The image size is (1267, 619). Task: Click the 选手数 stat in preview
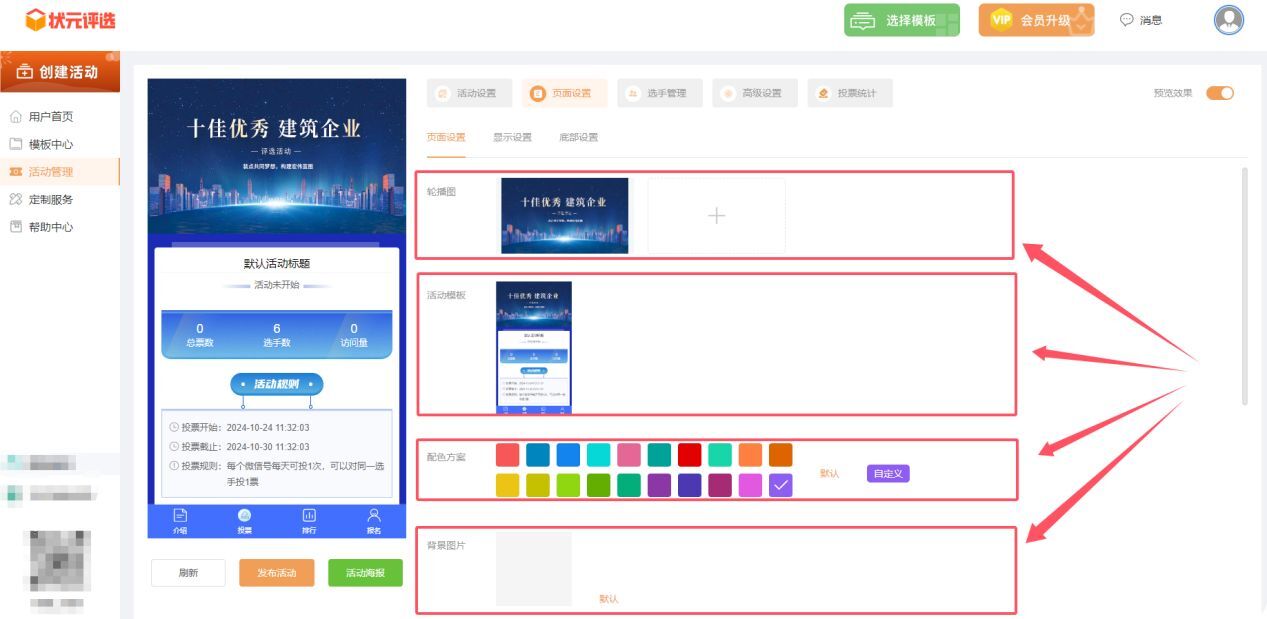tap(277, 335)
